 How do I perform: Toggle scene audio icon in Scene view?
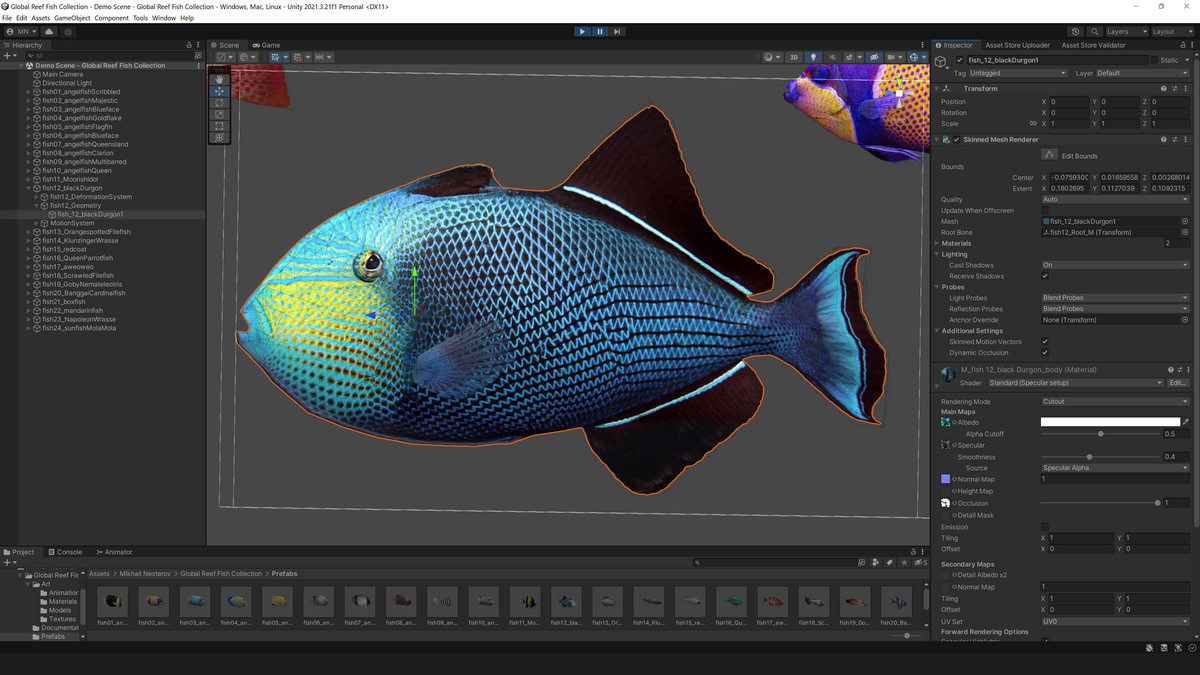pyautogui.click(x=834, y=57)
